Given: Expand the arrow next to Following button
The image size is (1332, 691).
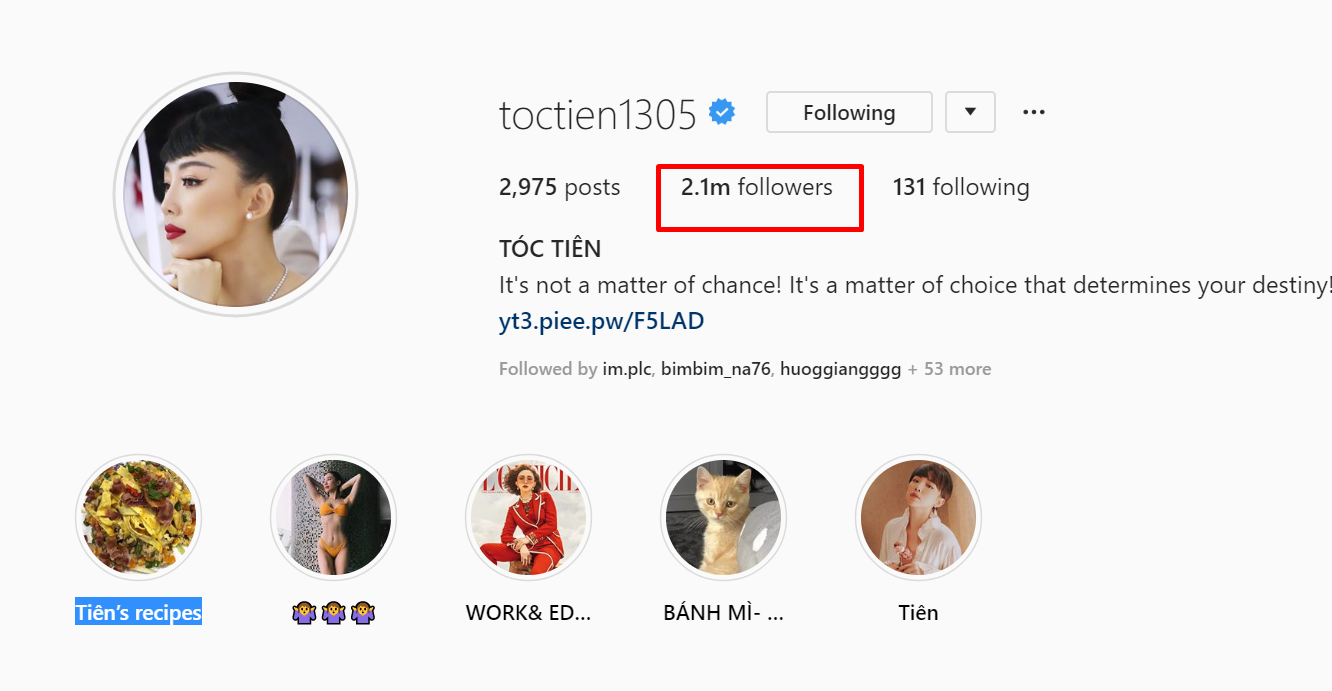Looking at the screenshot, I should pyautogui.click(x=970, y=112).
